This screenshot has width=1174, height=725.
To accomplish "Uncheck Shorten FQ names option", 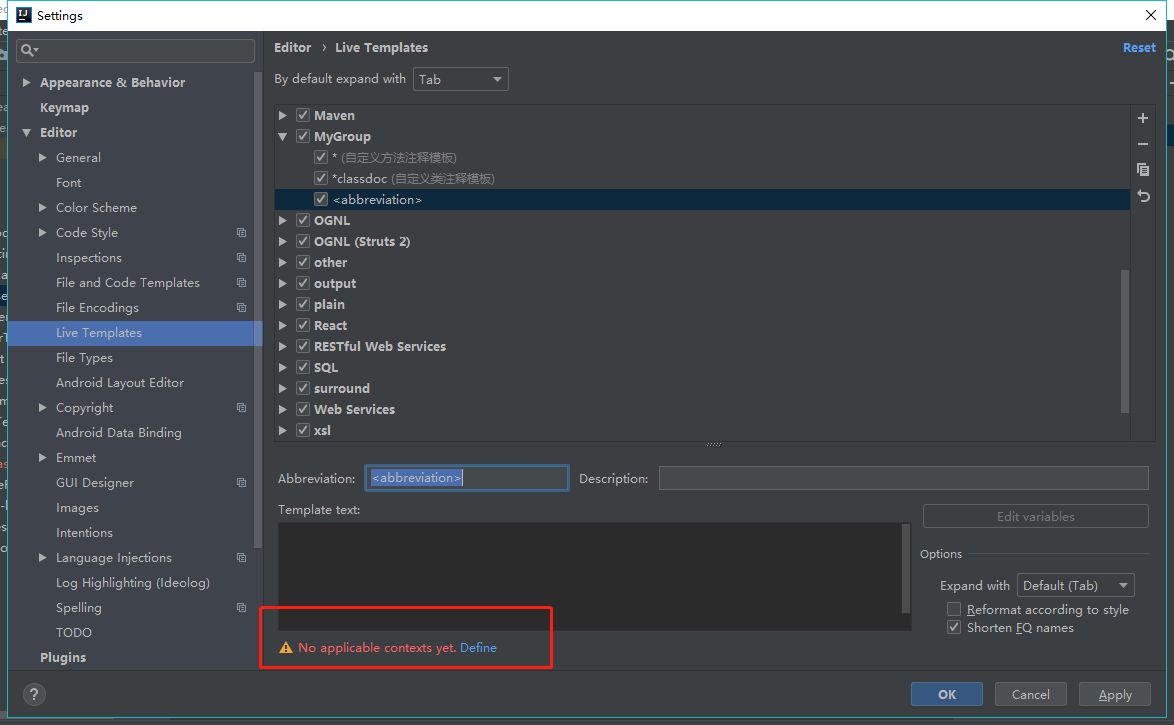I will [954, 628].
